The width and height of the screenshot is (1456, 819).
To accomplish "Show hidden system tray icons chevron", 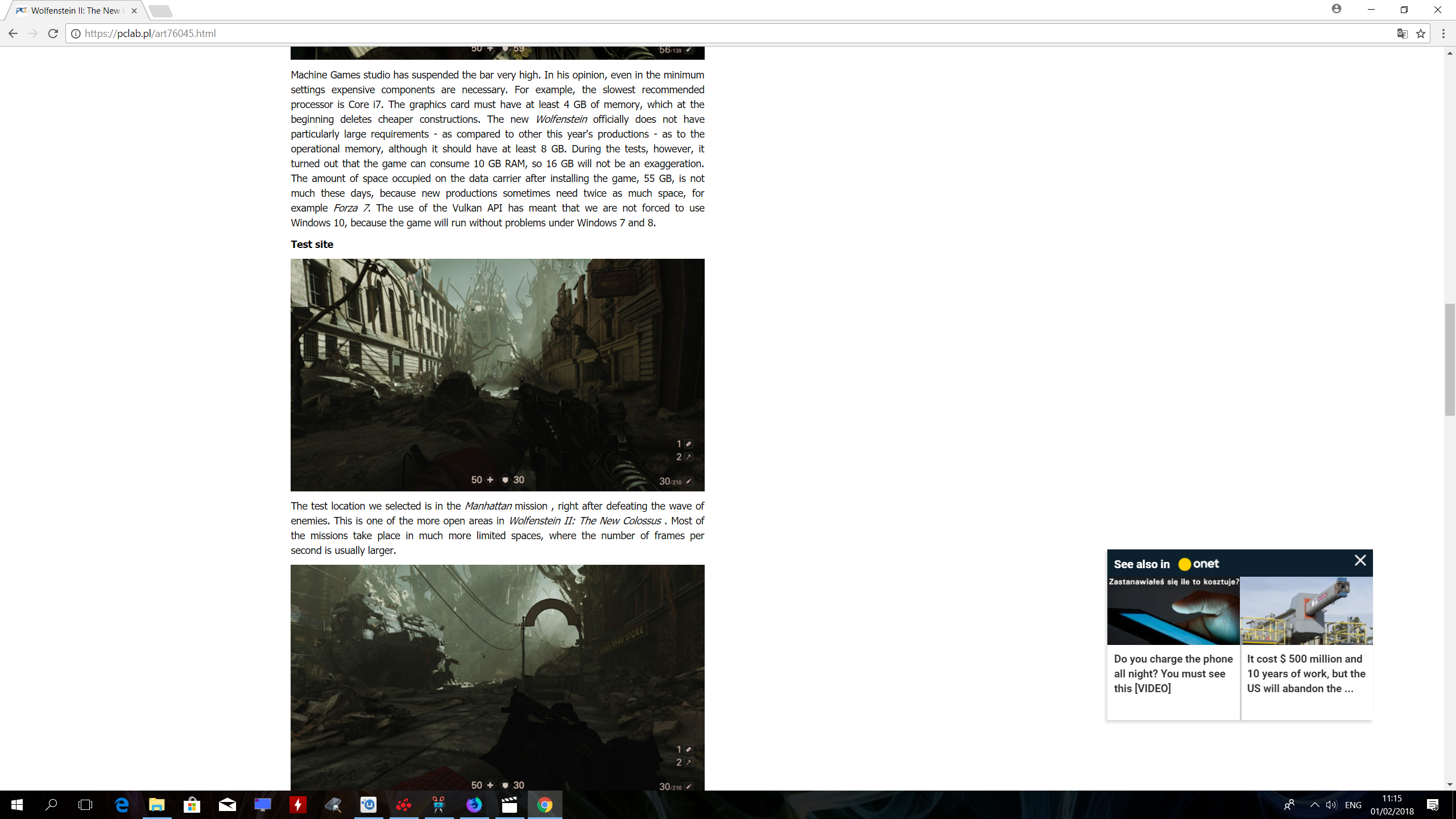I will coord(1314,805).
